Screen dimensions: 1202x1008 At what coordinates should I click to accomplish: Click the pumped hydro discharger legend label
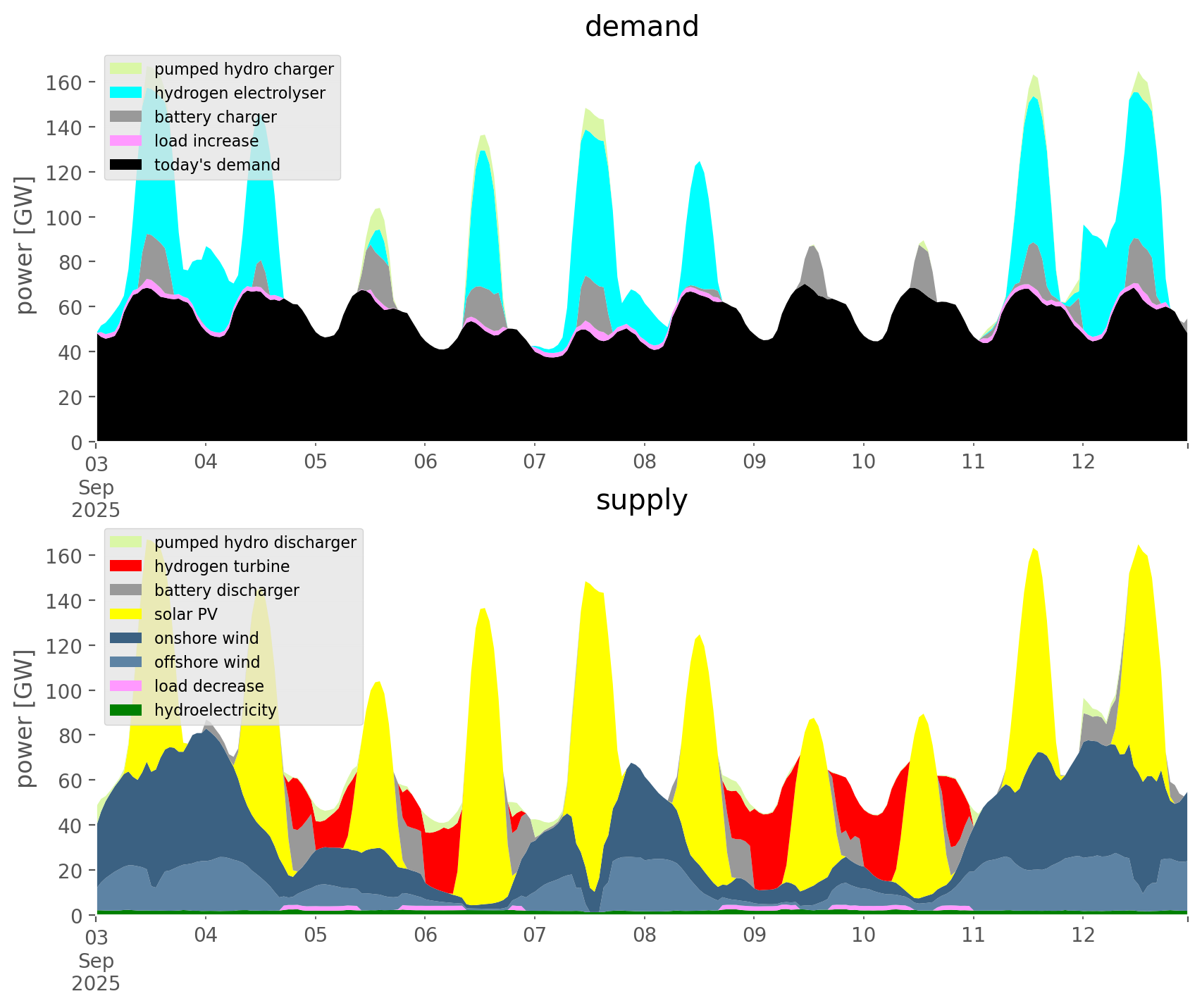tap(255, 542)
